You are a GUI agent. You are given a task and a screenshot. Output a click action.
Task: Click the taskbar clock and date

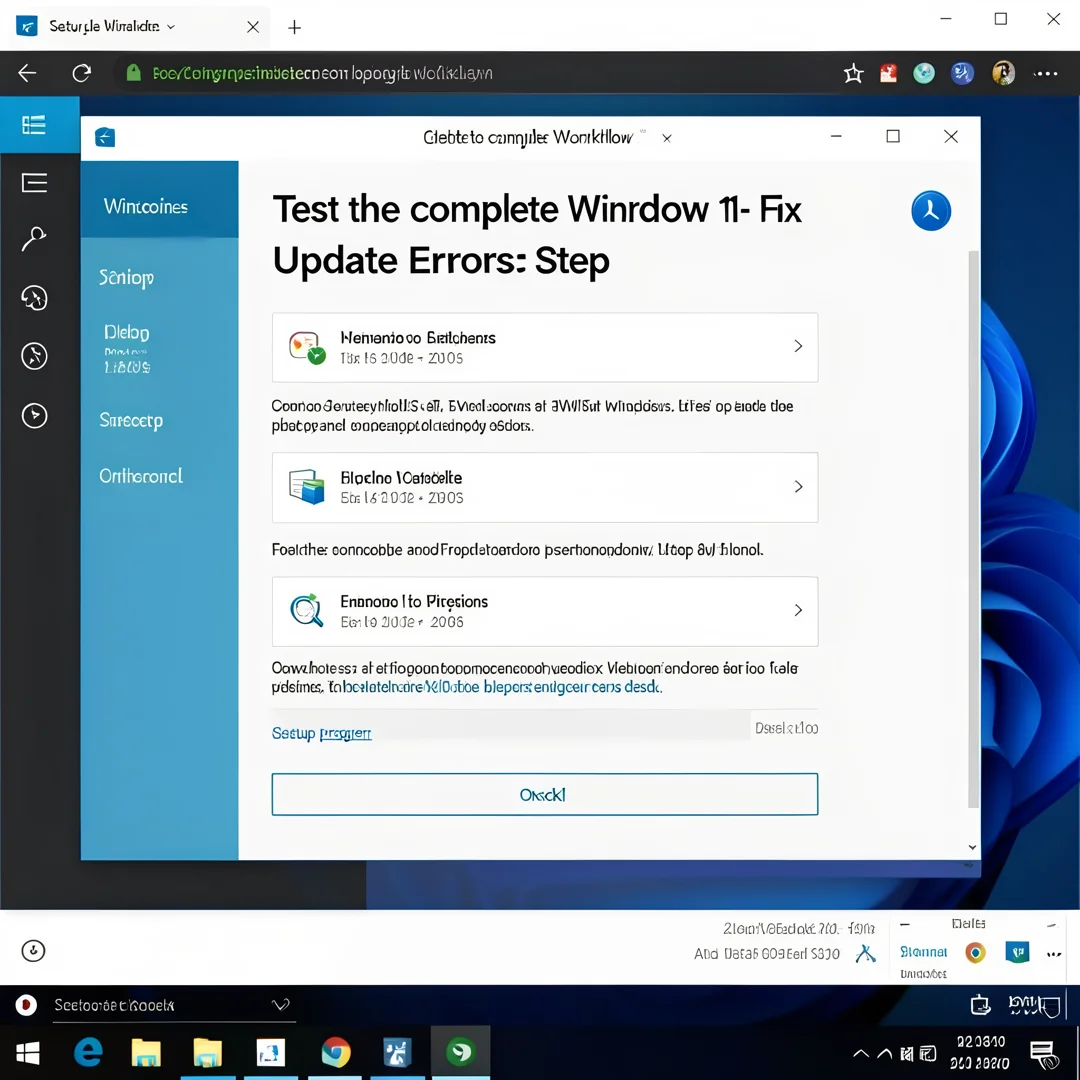[x=980, y=1052]
